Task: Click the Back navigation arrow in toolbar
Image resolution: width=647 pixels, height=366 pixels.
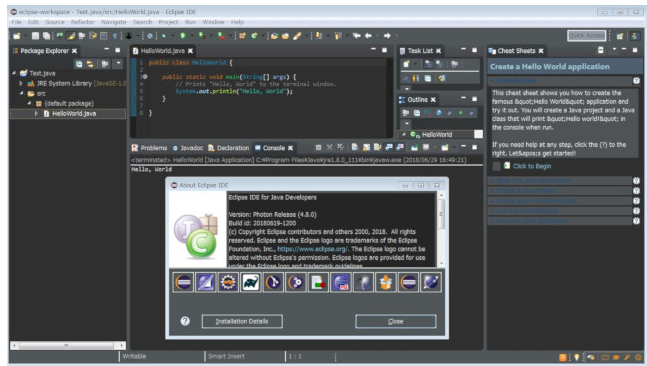Action: (x=368, y=36)
